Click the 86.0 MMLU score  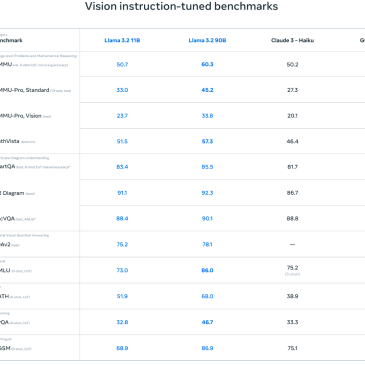207,270
